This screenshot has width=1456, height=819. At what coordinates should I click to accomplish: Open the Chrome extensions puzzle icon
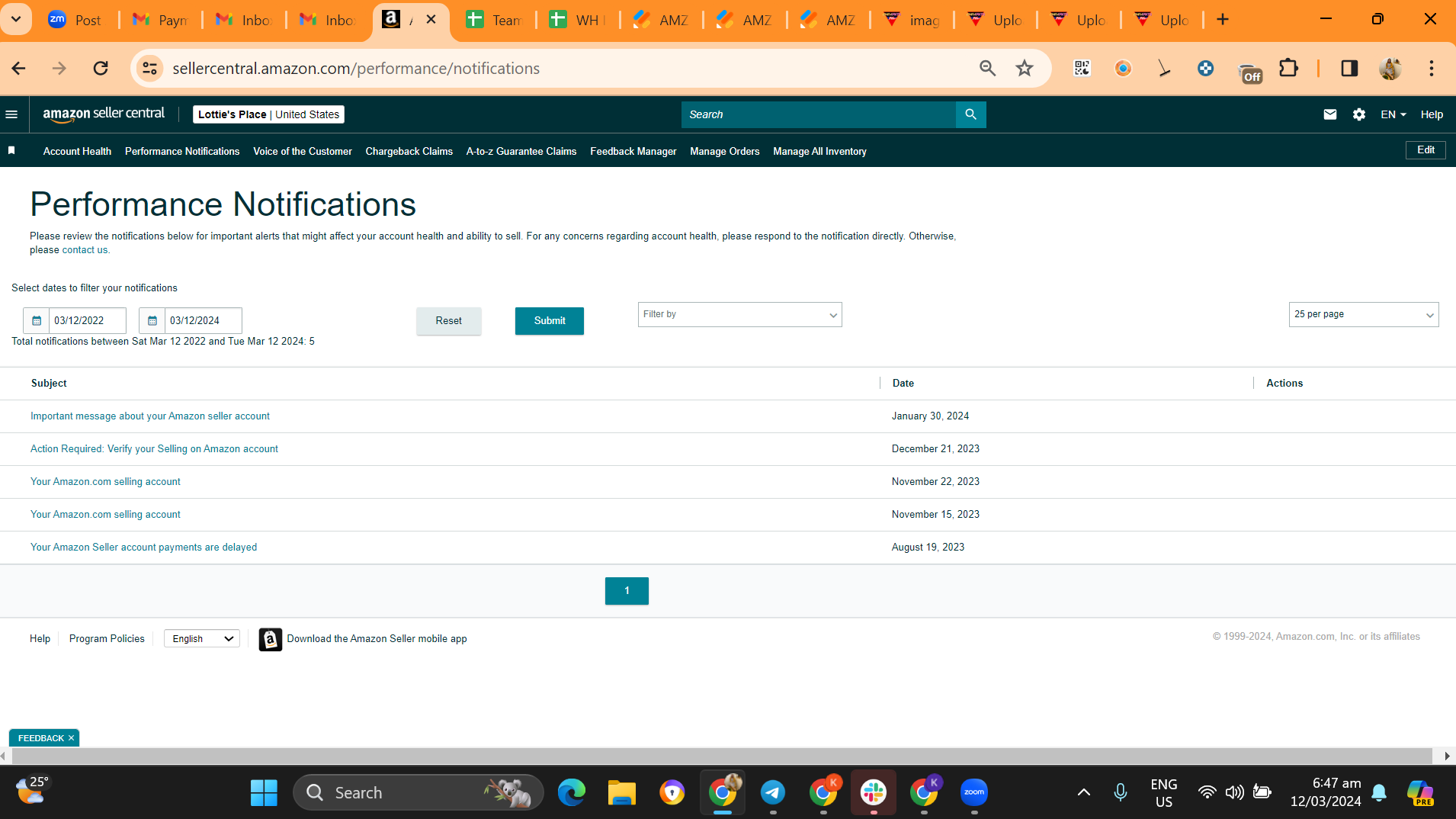pos(1288,69)
